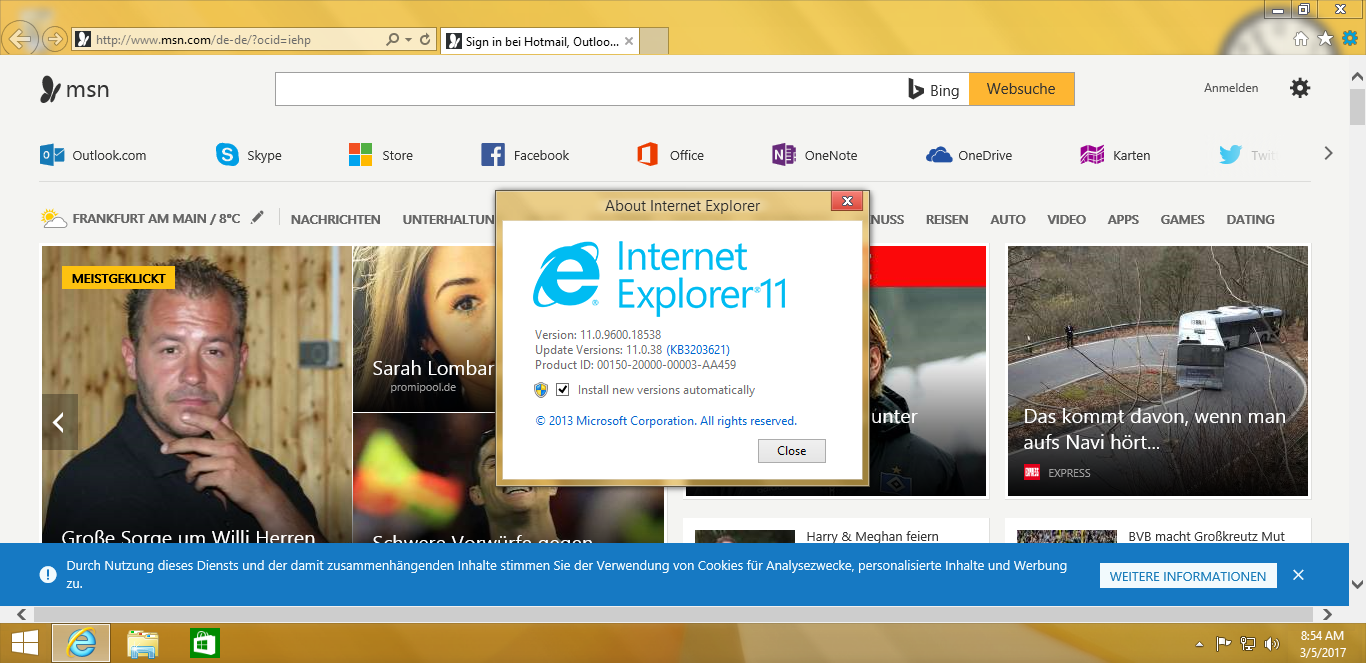1366x663 pixels.
Task: Open the IE Tools gear icon
Action: pyautogui.click(x=1350, y=39)
